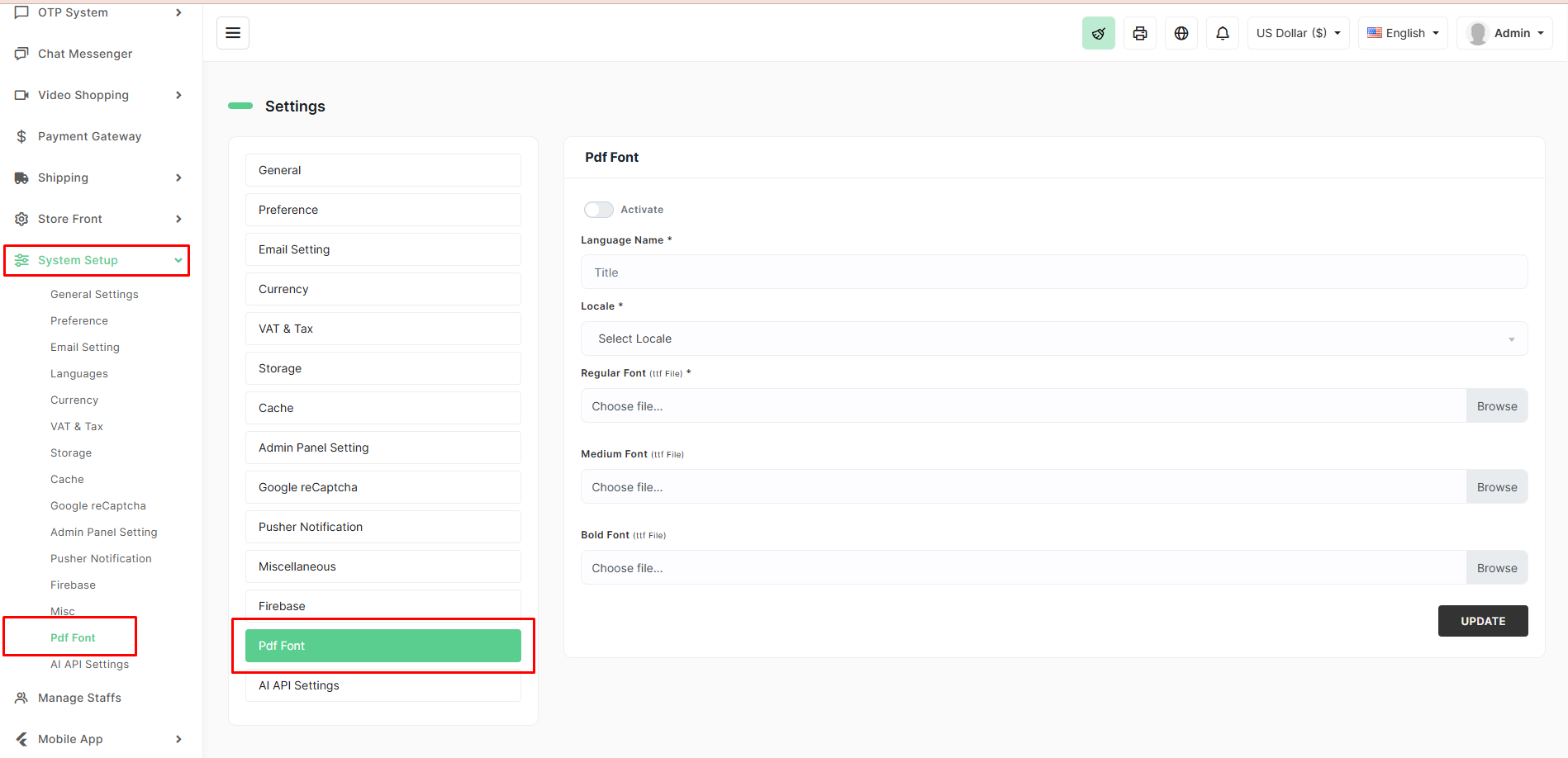
Task: Open the printer POS icon
Action: tap(1139, 33)
